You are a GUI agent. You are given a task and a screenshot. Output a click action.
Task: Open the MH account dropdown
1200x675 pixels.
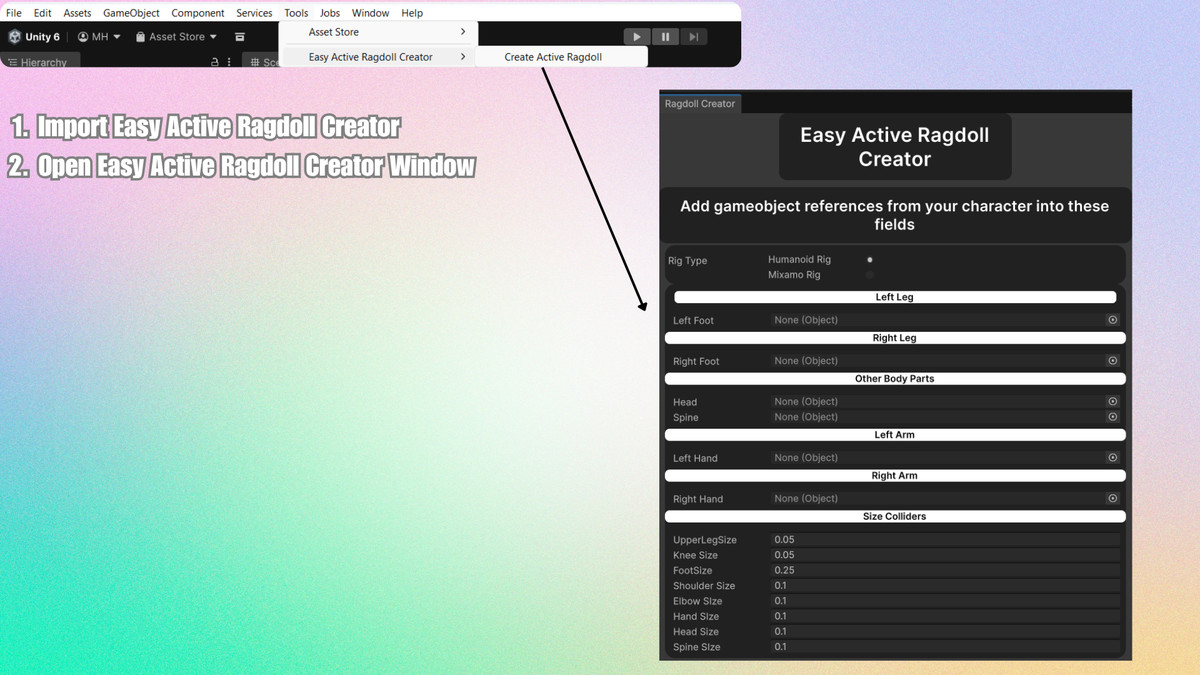[x=98, y=36]
